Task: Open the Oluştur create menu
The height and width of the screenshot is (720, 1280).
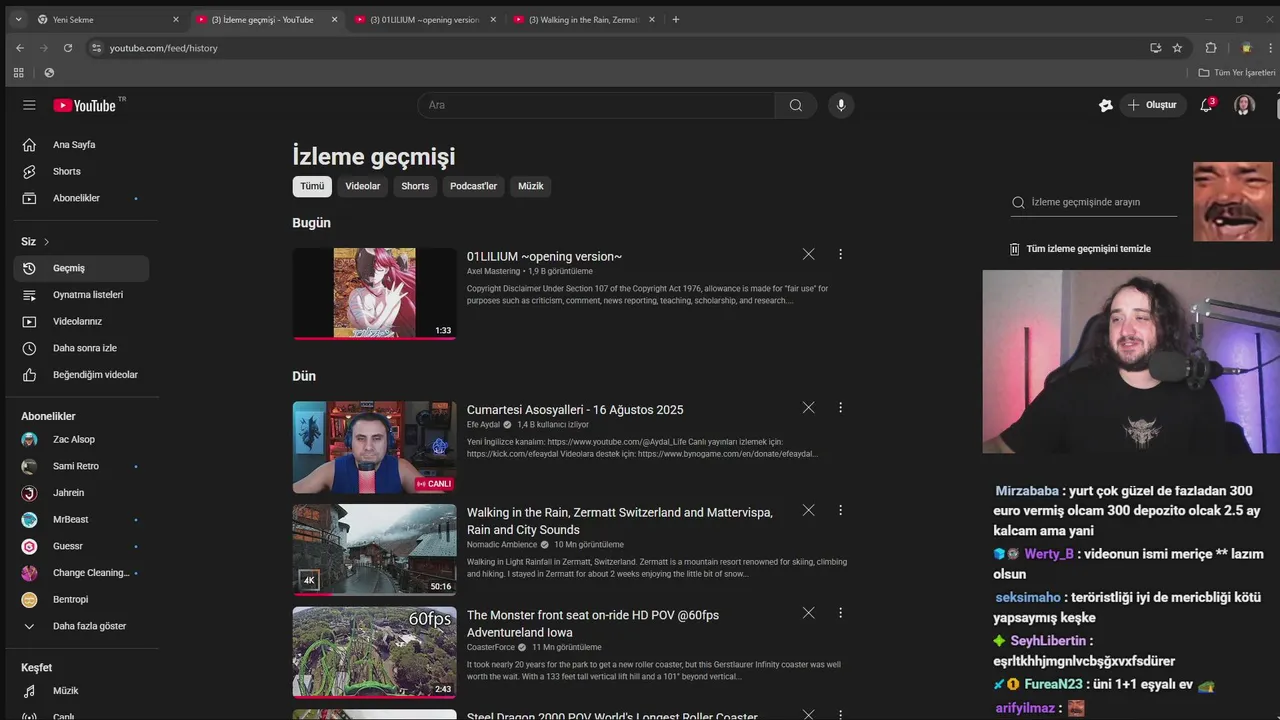Action: coord(1152,105)
